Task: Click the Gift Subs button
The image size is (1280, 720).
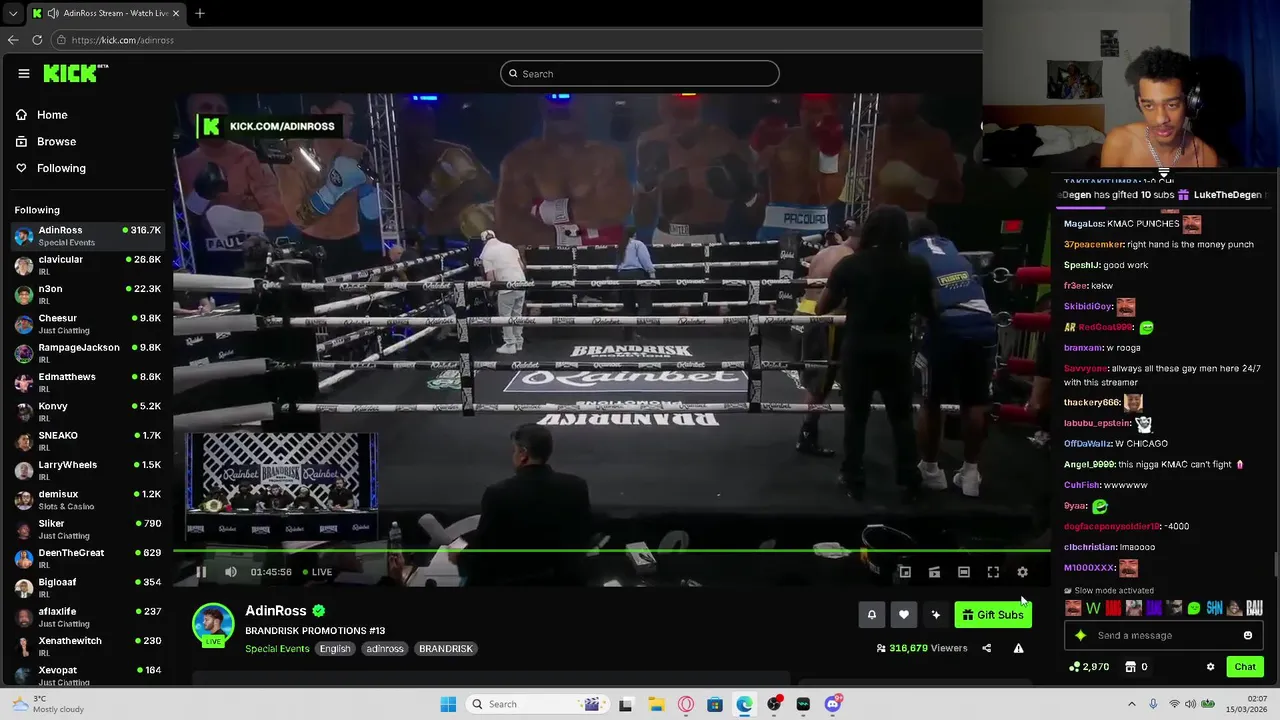Action: pyautogui.click(x=993, y=615)
